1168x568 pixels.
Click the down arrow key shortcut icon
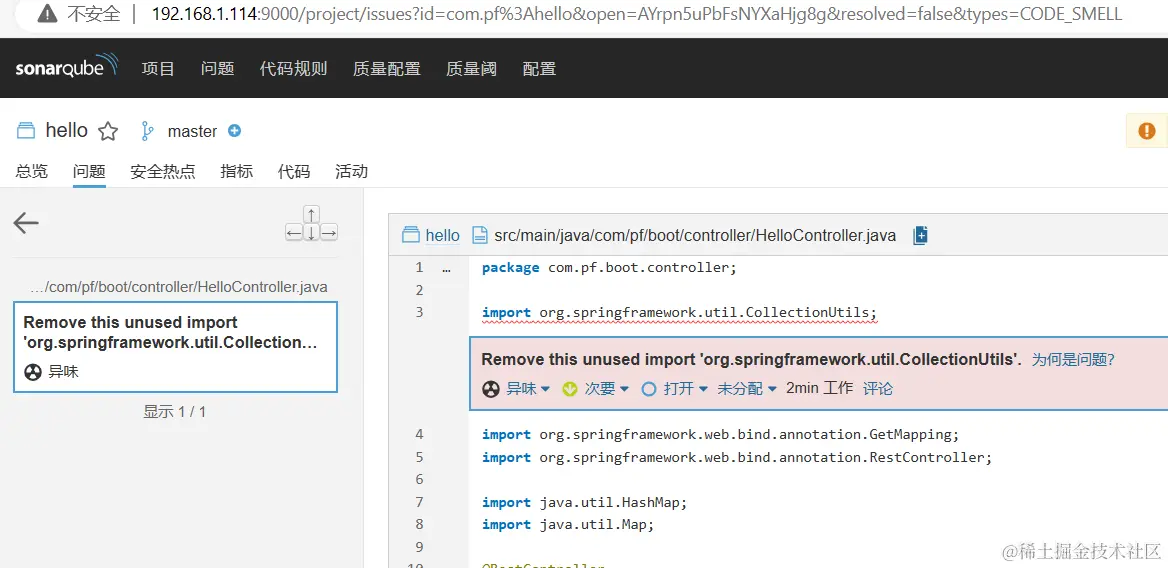pos(312,233)
